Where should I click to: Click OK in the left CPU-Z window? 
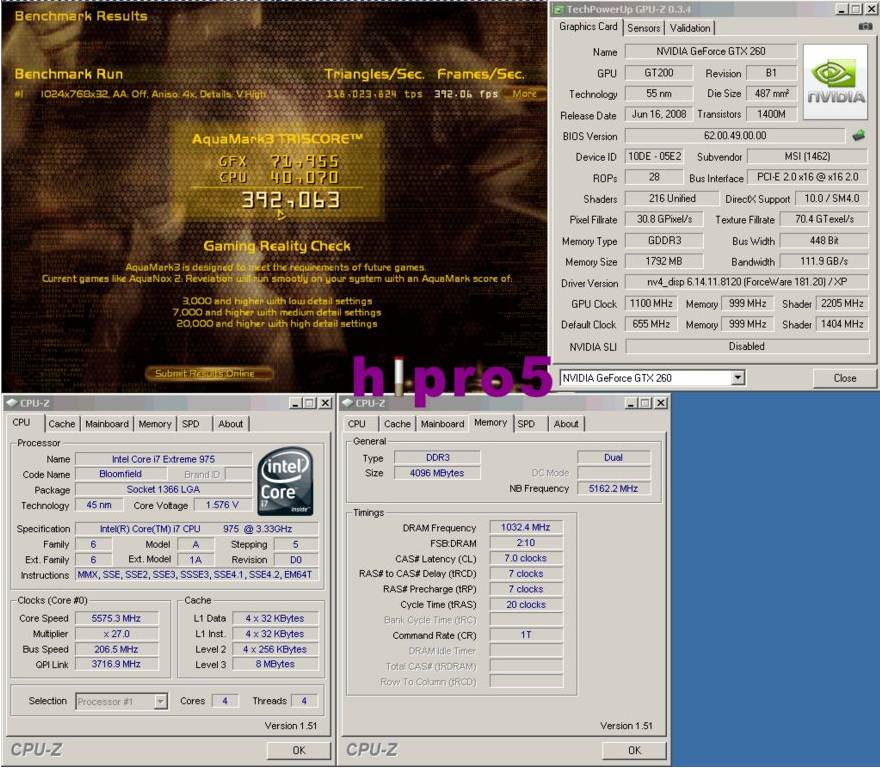pos(299,750)
